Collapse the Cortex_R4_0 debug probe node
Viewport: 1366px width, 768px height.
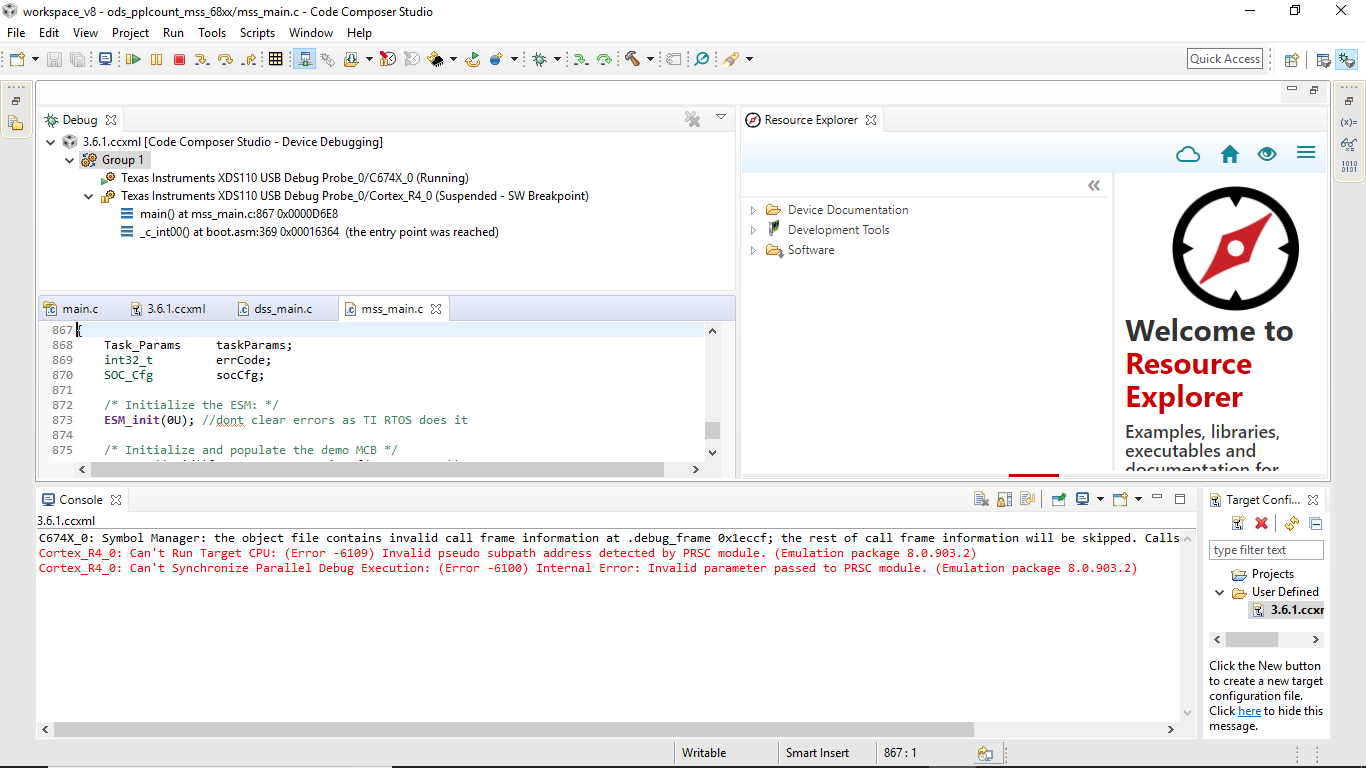pyautogui.click(x=89, y=196)
